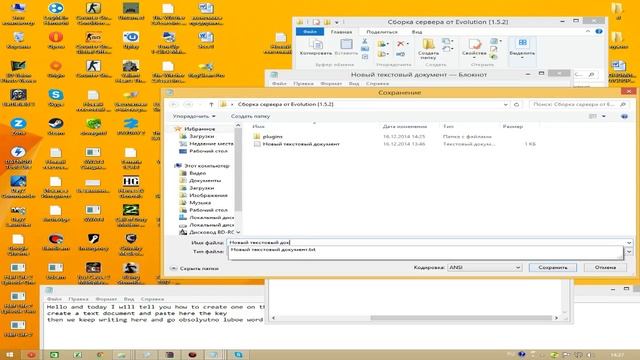
Task: Select Музыка in the navigation tree
Action: click(x=200, y=202)
